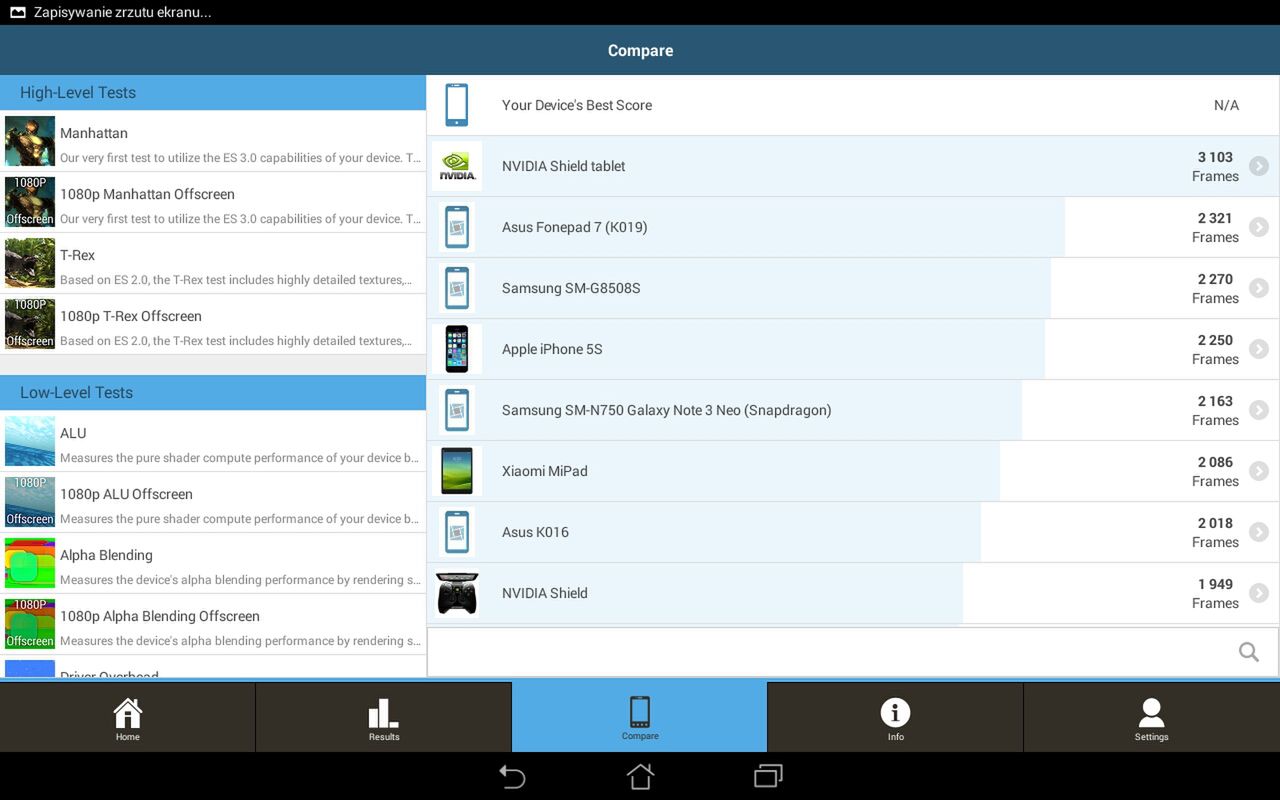Click the Manhattan test thumbnail
Image resolution: width=1280 pixels, height=800 pixels.
coord(30,141)
